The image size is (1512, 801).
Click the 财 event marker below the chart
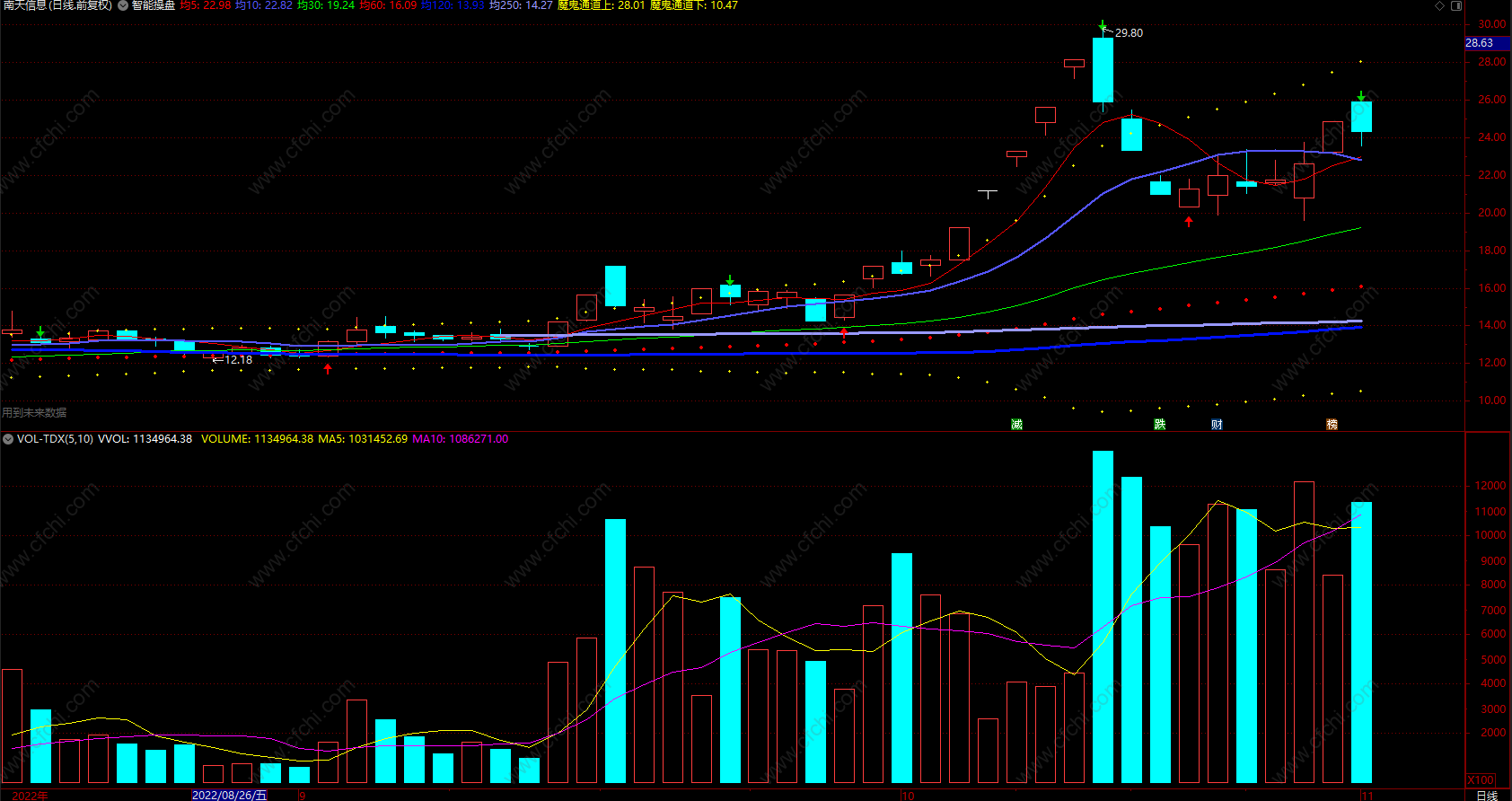(x=1217, y=424)
